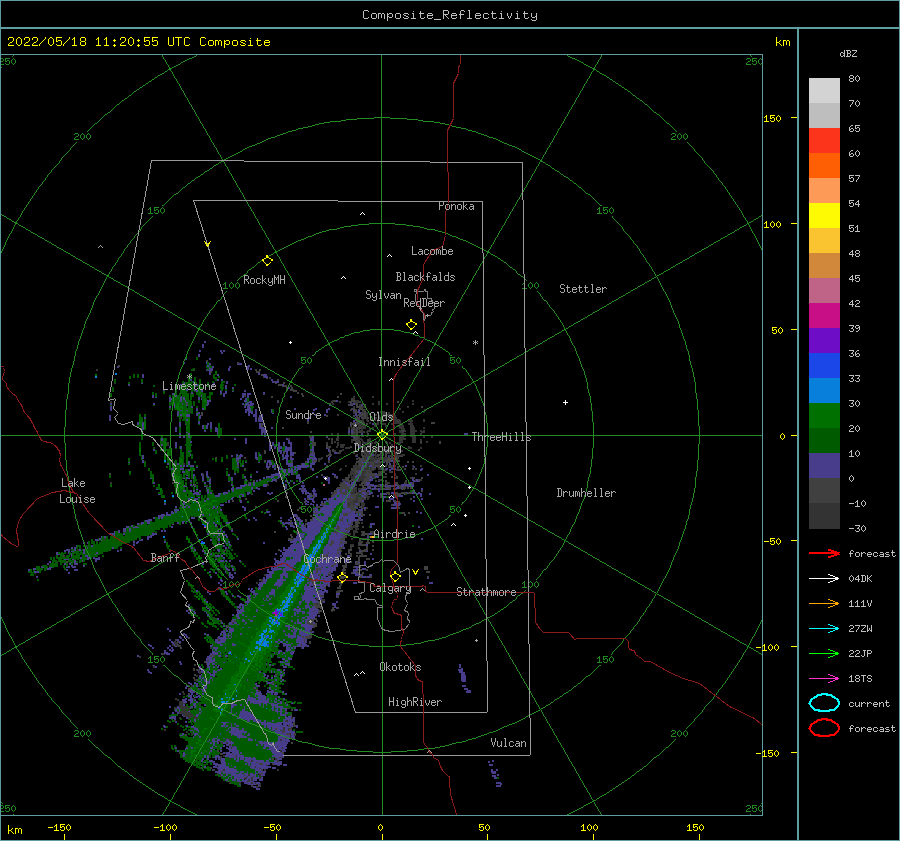Click the Vulcan label
The width and height of the screenshot is (900, 841).
tap(509, 743)
